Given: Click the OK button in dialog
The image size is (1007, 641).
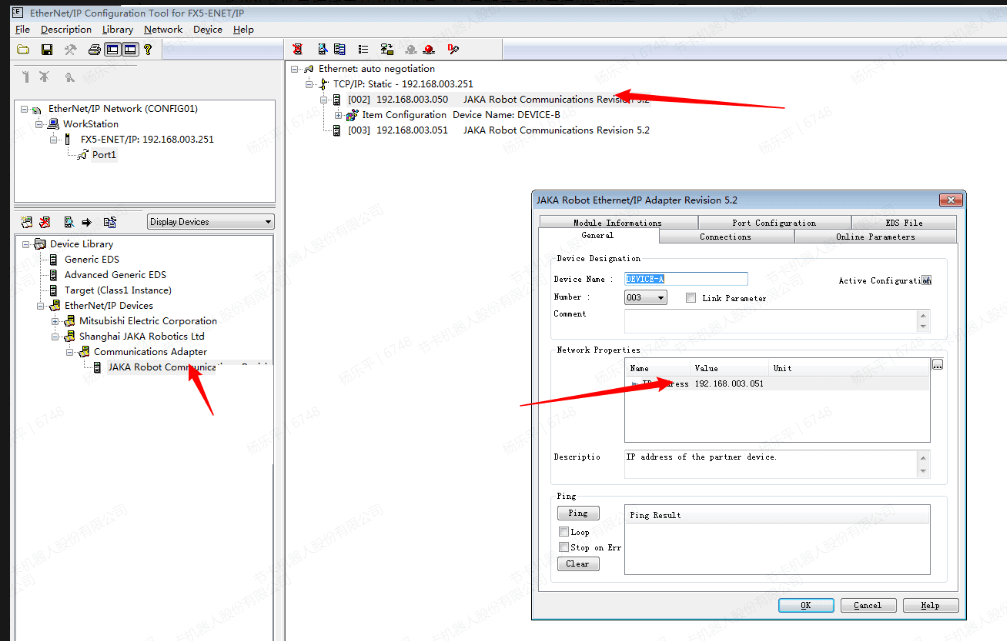Looking at the screenshot, I should pos(805,605).
